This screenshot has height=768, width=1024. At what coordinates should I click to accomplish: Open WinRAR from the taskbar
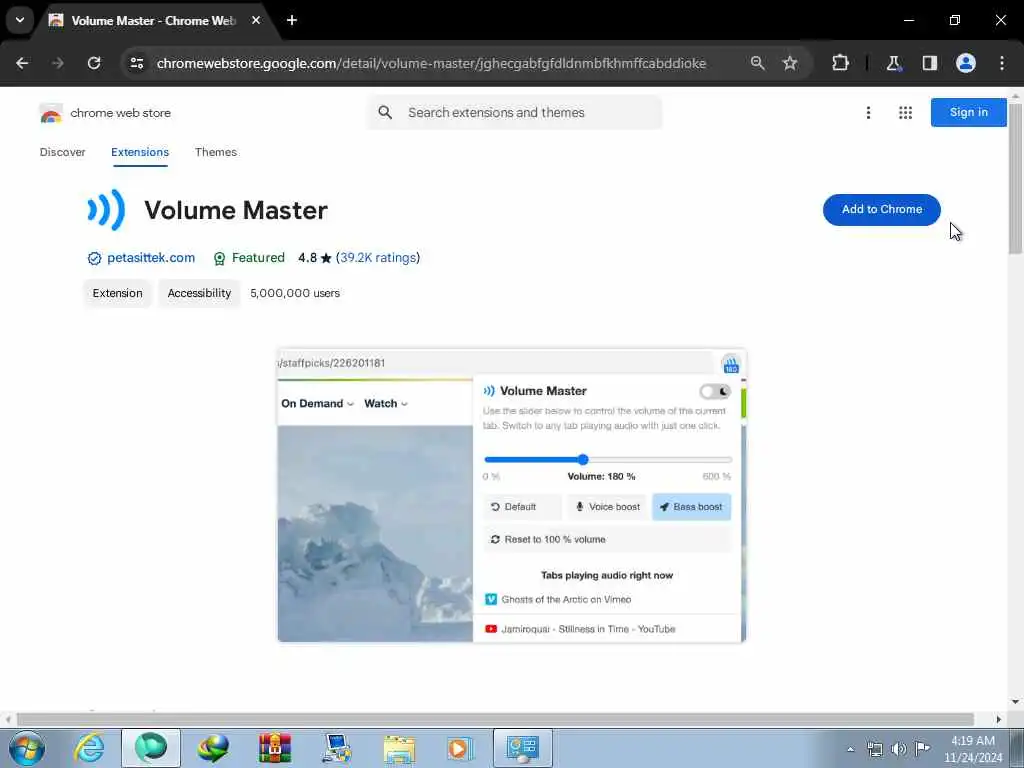275,748
